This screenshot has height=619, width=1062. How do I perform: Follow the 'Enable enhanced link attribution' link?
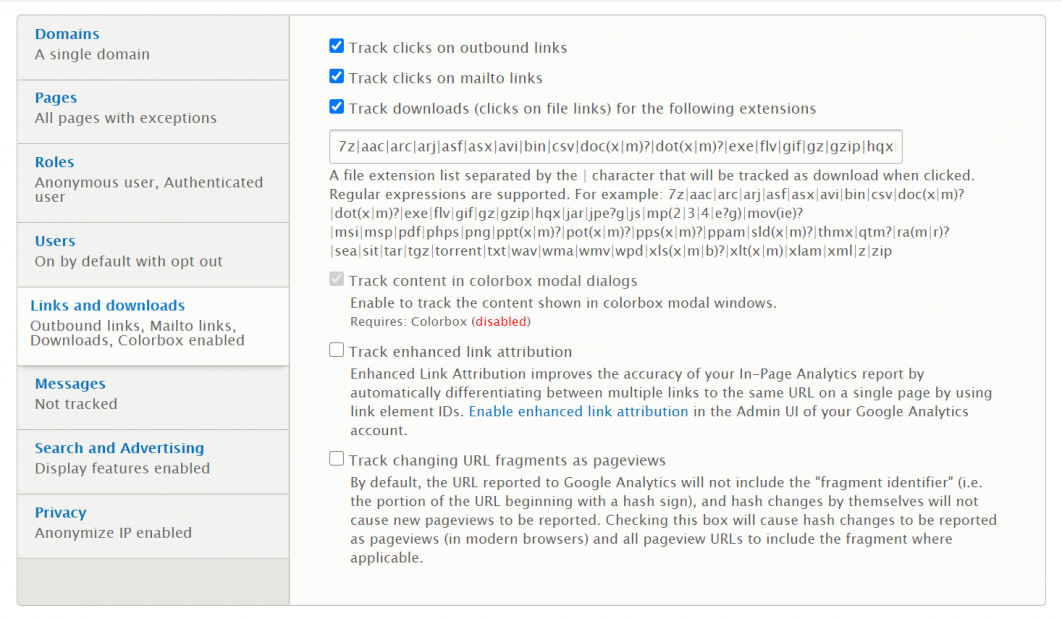578,412
